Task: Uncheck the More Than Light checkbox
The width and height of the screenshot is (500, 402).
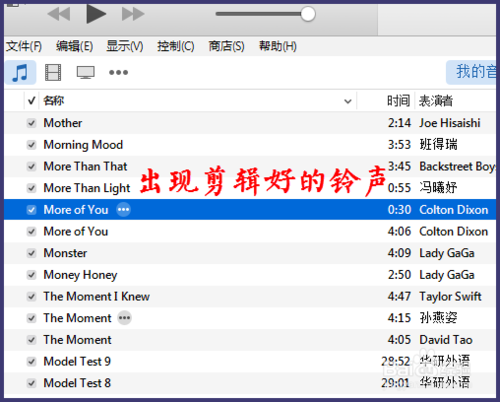Action: [x=31, y=188]
